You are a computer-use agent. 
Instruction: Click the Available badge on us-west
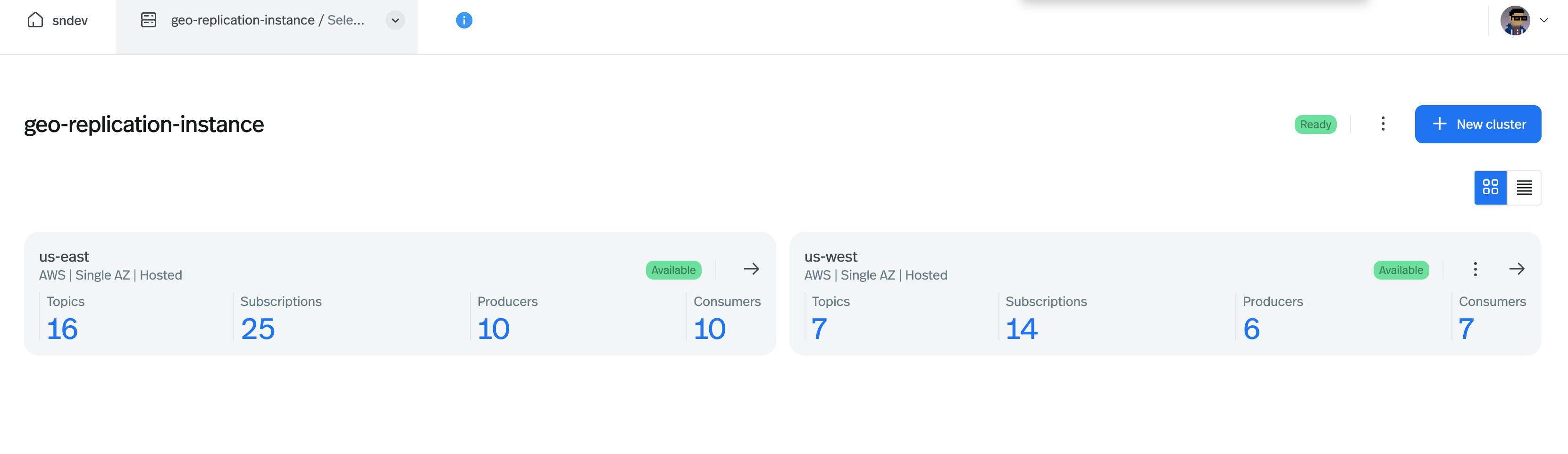[1400, 270]
